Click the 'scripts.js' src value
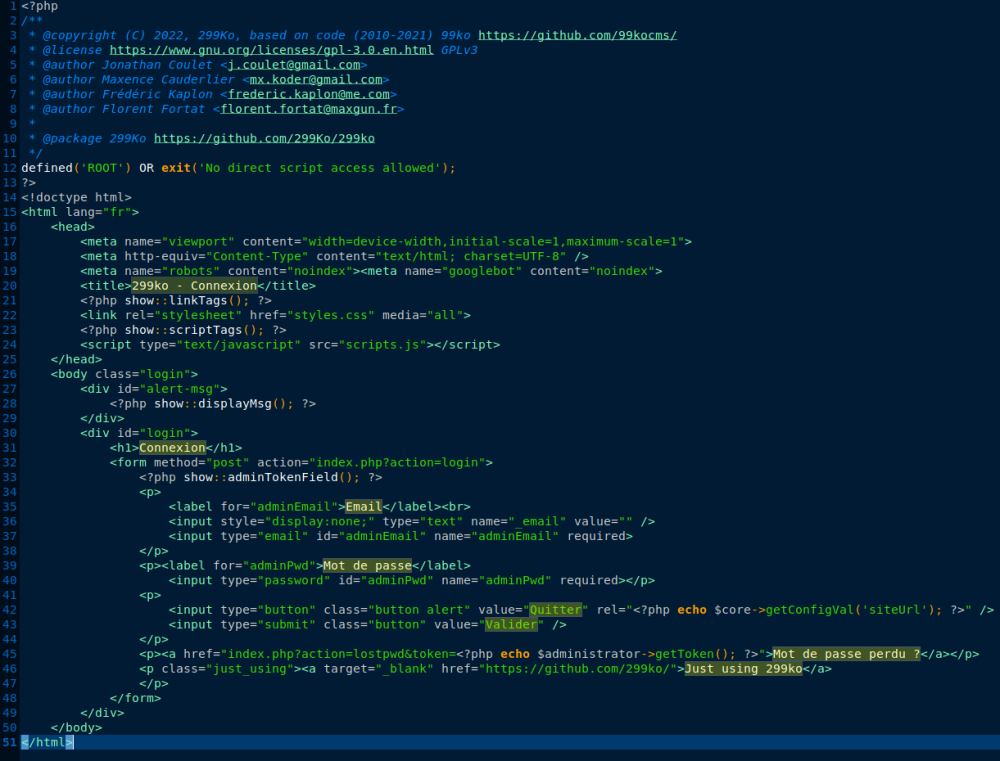 (382, 344)
